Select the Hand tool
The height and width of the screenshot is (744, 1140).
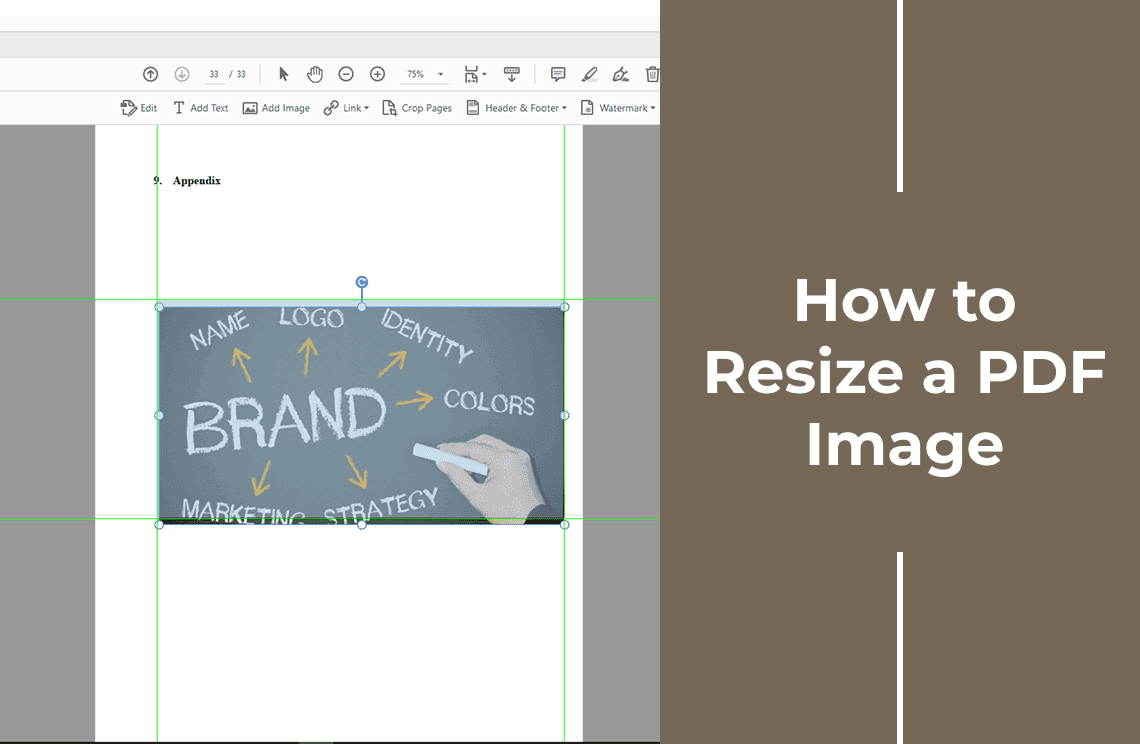pyautogui.click(x=315, y=74)
